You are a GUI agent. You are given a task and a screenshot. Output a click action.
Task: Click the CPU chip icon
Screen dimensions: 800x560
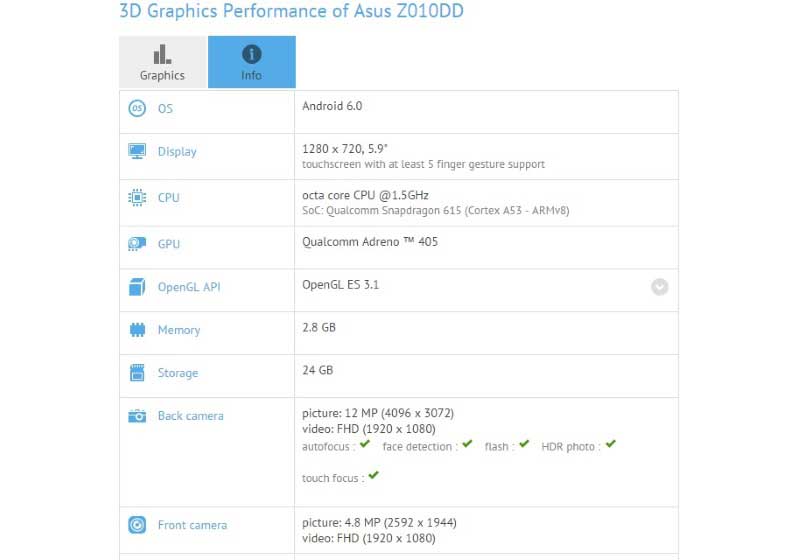coord(137,198)
